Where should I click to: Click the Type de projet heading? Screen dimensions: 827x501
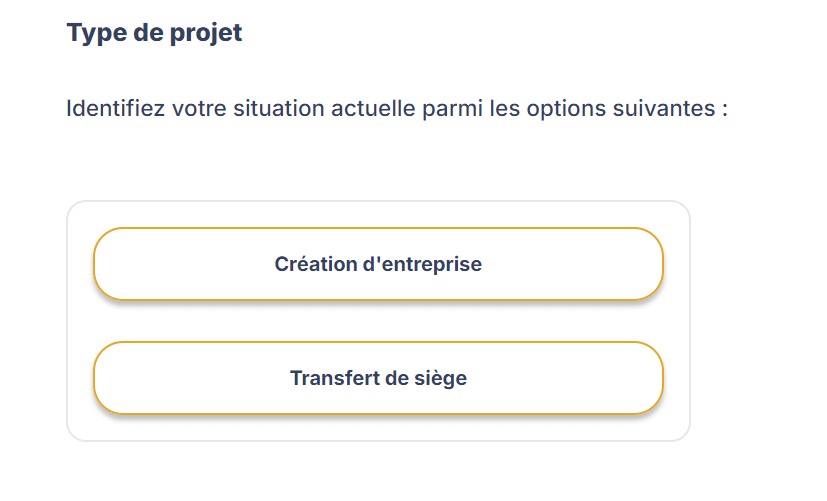tap(154, 33)
